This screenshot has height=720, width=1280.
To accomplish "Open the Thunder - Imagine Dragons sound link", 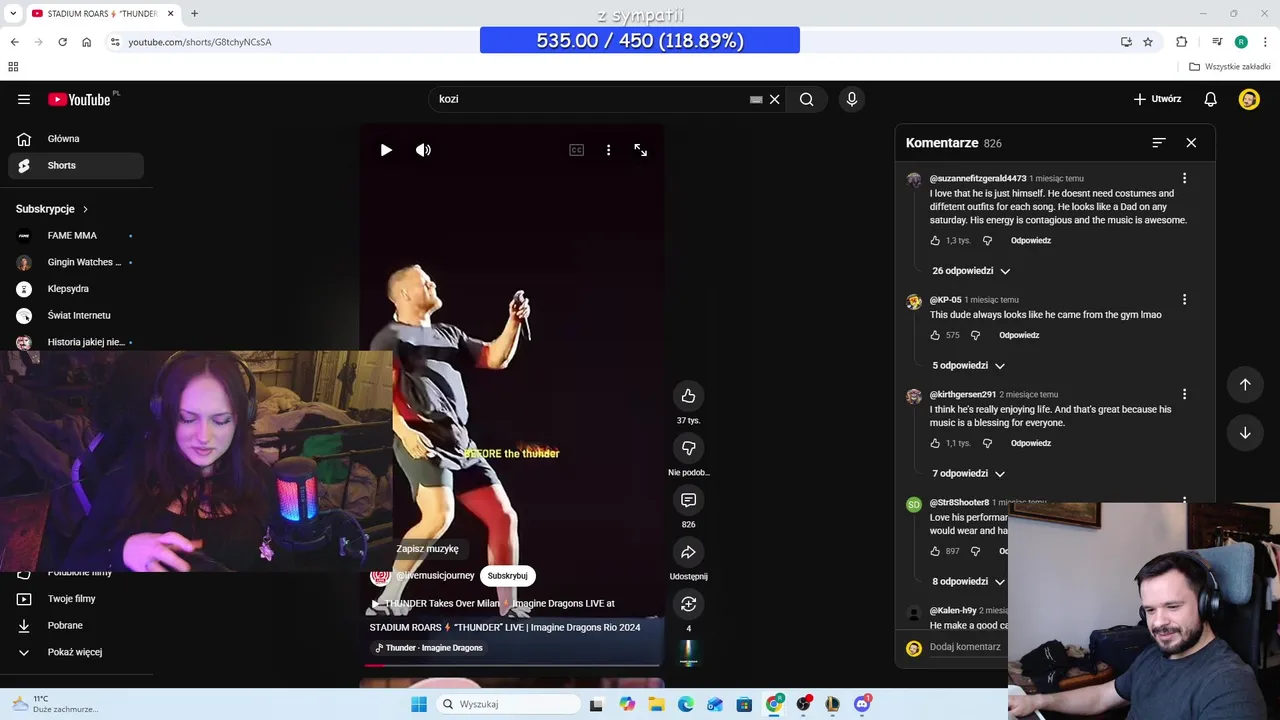I will 428,648.
